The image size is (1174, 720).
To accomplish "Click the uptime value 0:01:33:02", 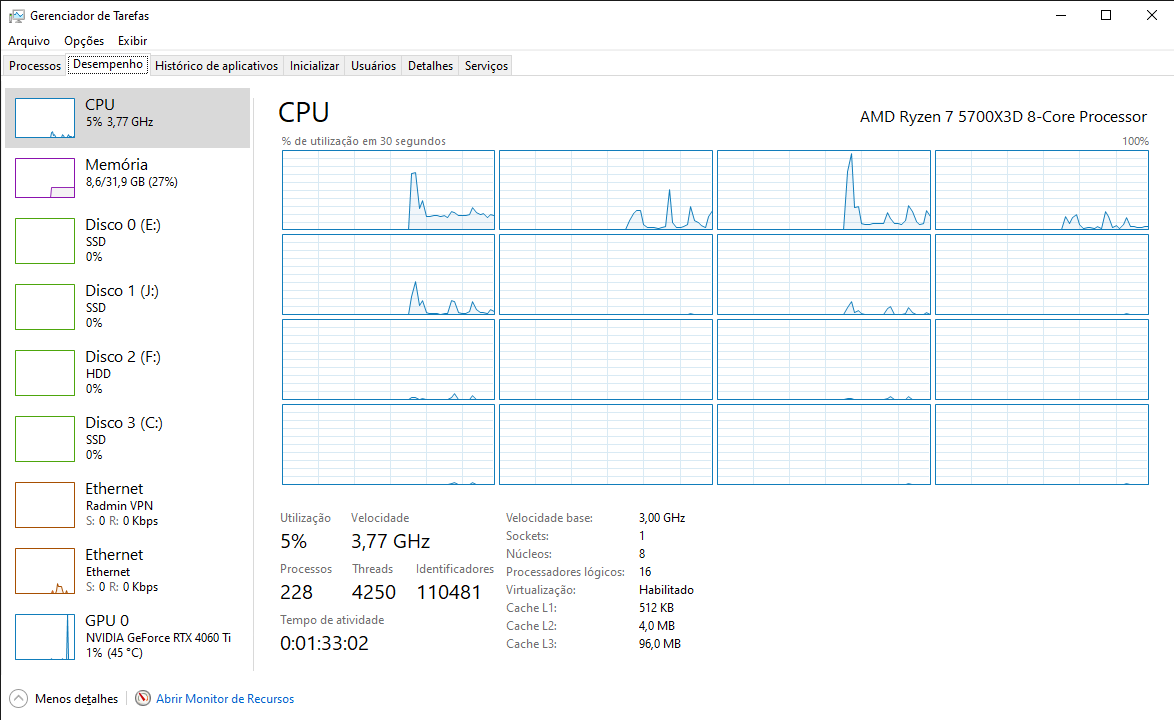I will 324,643.
